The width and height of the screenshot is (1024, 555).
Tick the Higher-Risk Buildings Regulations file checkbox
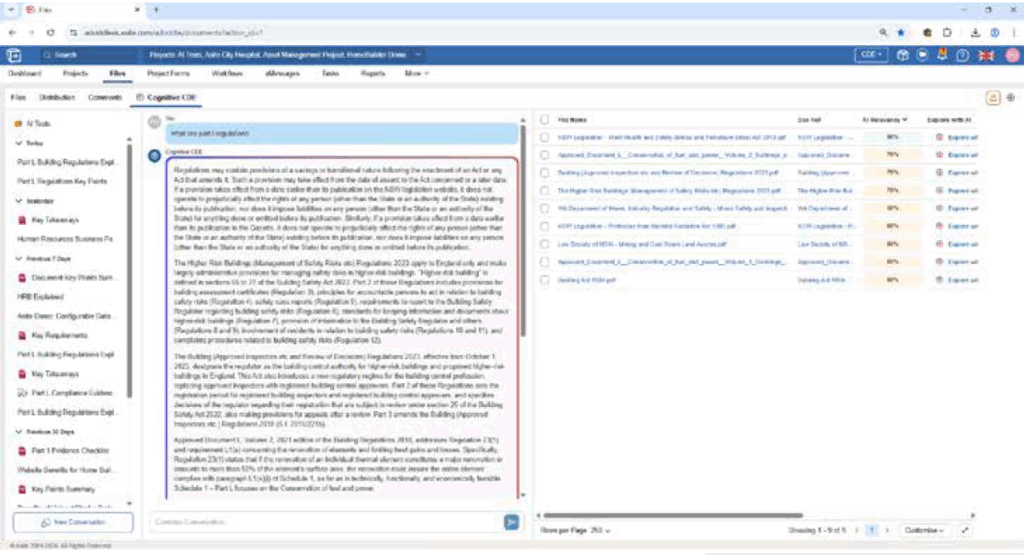click(544, 190)
